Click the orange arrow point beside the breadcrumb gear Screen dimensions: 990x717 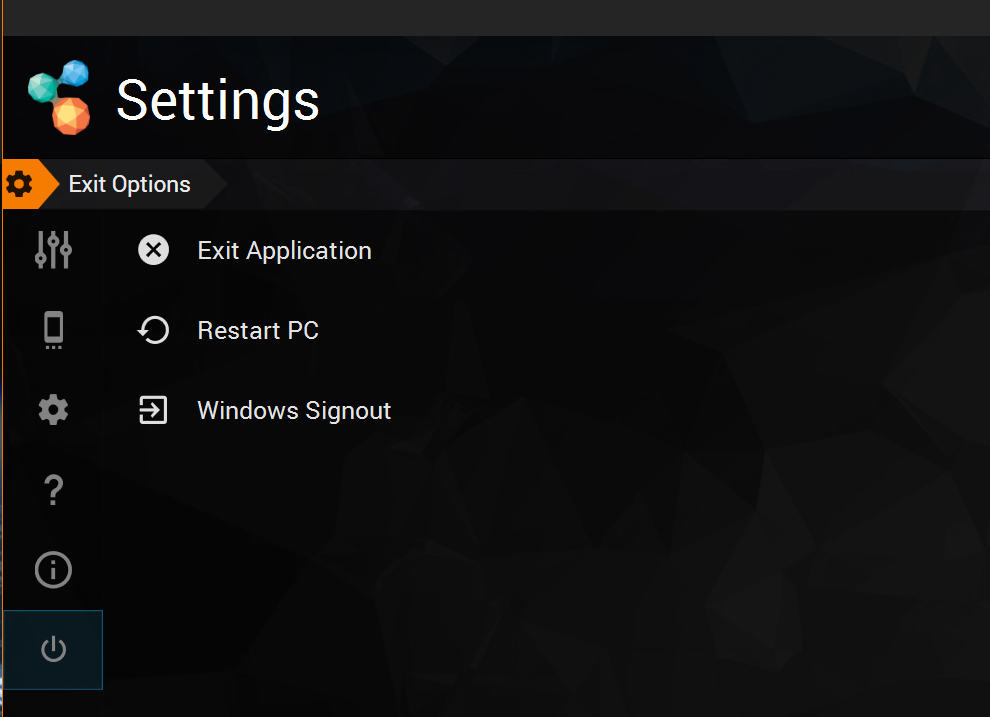(x=49, y=184)
